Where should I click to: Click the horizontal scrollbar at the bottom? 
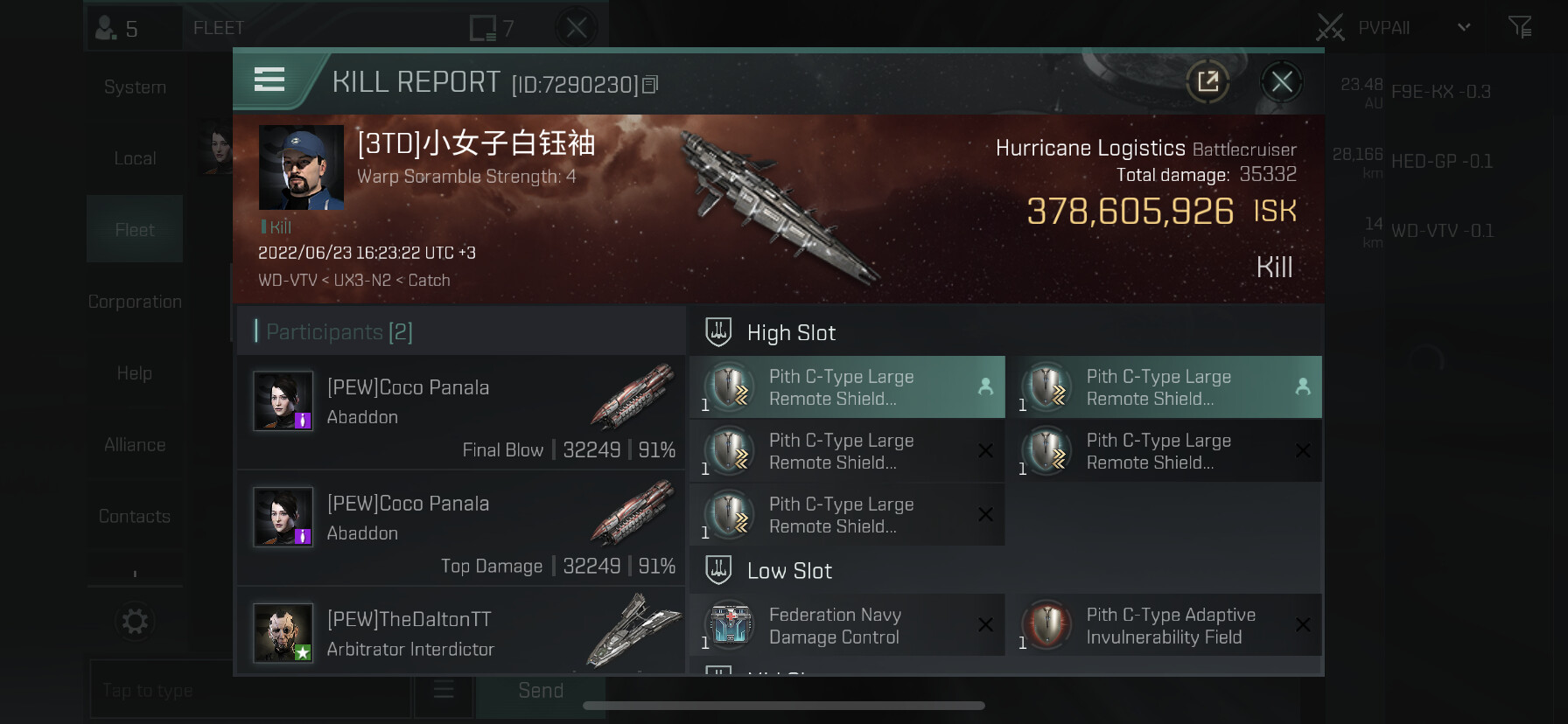(x=784, y=706)
